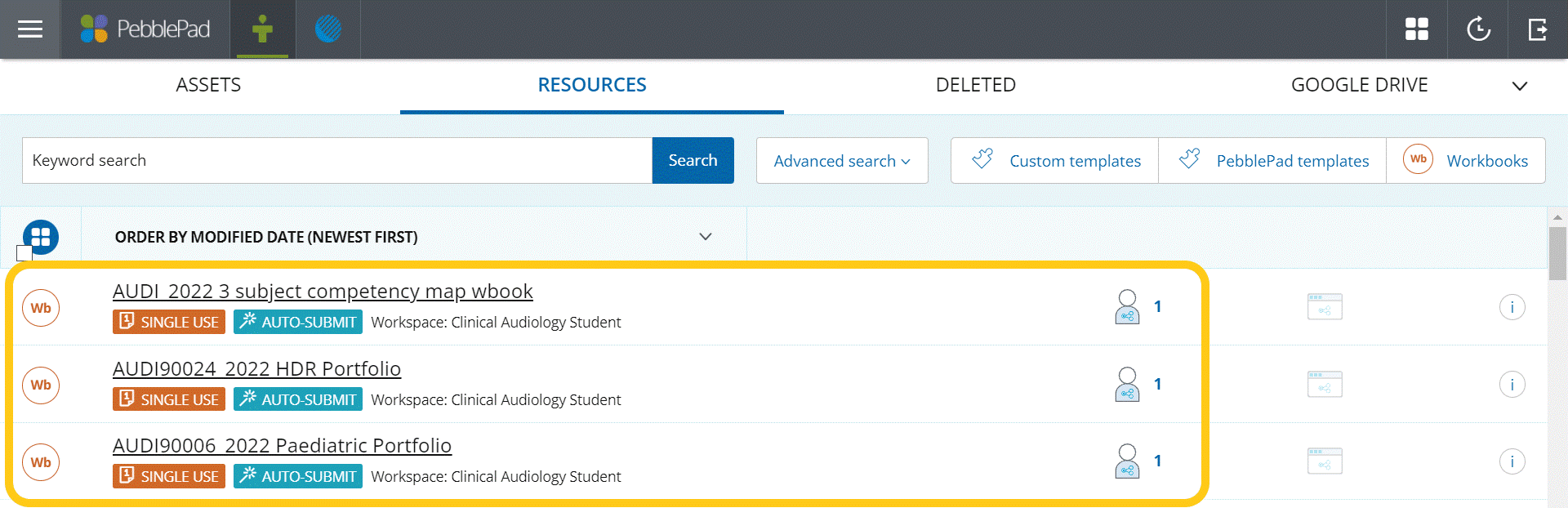1568x508 pixels.
Task: Click share person icon for competency map wbook
Action: pyautogui.click(x=1128, y=307)
